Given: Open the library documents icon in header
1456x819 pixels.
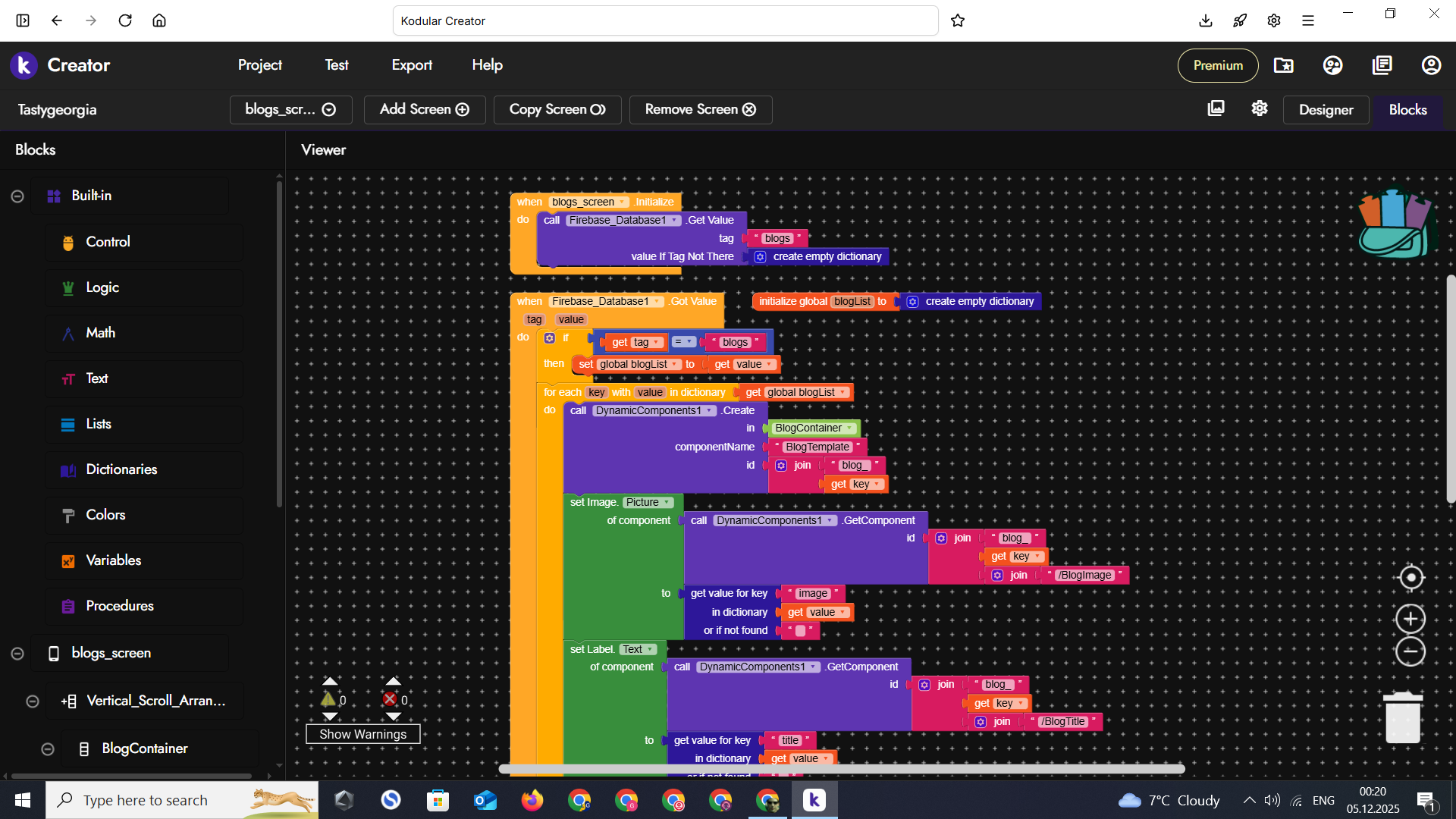Looking at the screenshot, I should point(1382,65).
